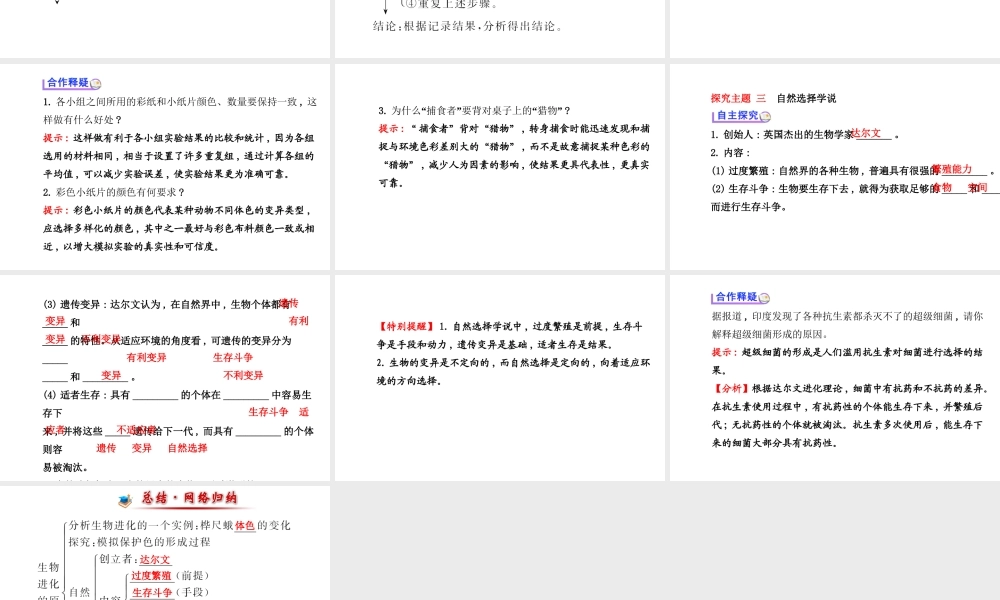The image size is (1000, 600).
Task: Click '2. 内容:' on the natural selection slide
Action: pyautogui.click(x=731, y=153)
